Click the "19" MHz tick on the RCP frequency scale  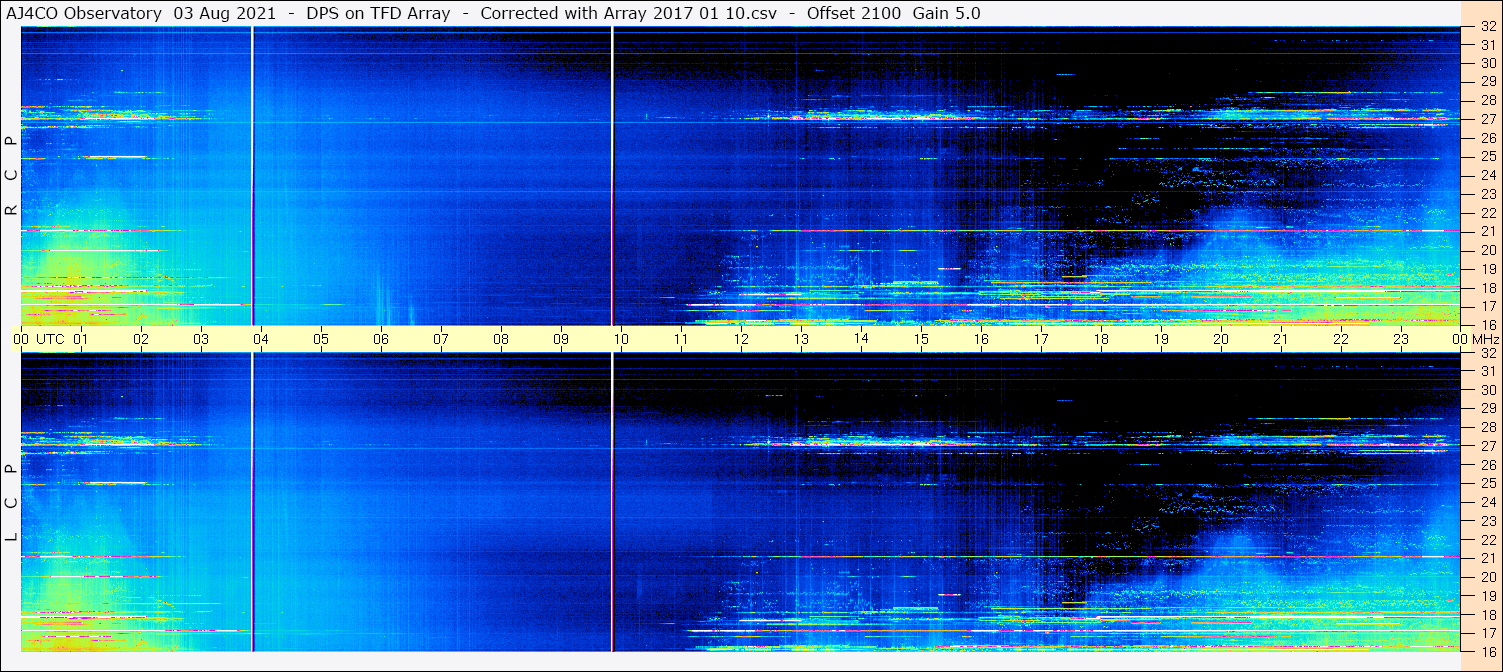click(x=1487, y=269)
